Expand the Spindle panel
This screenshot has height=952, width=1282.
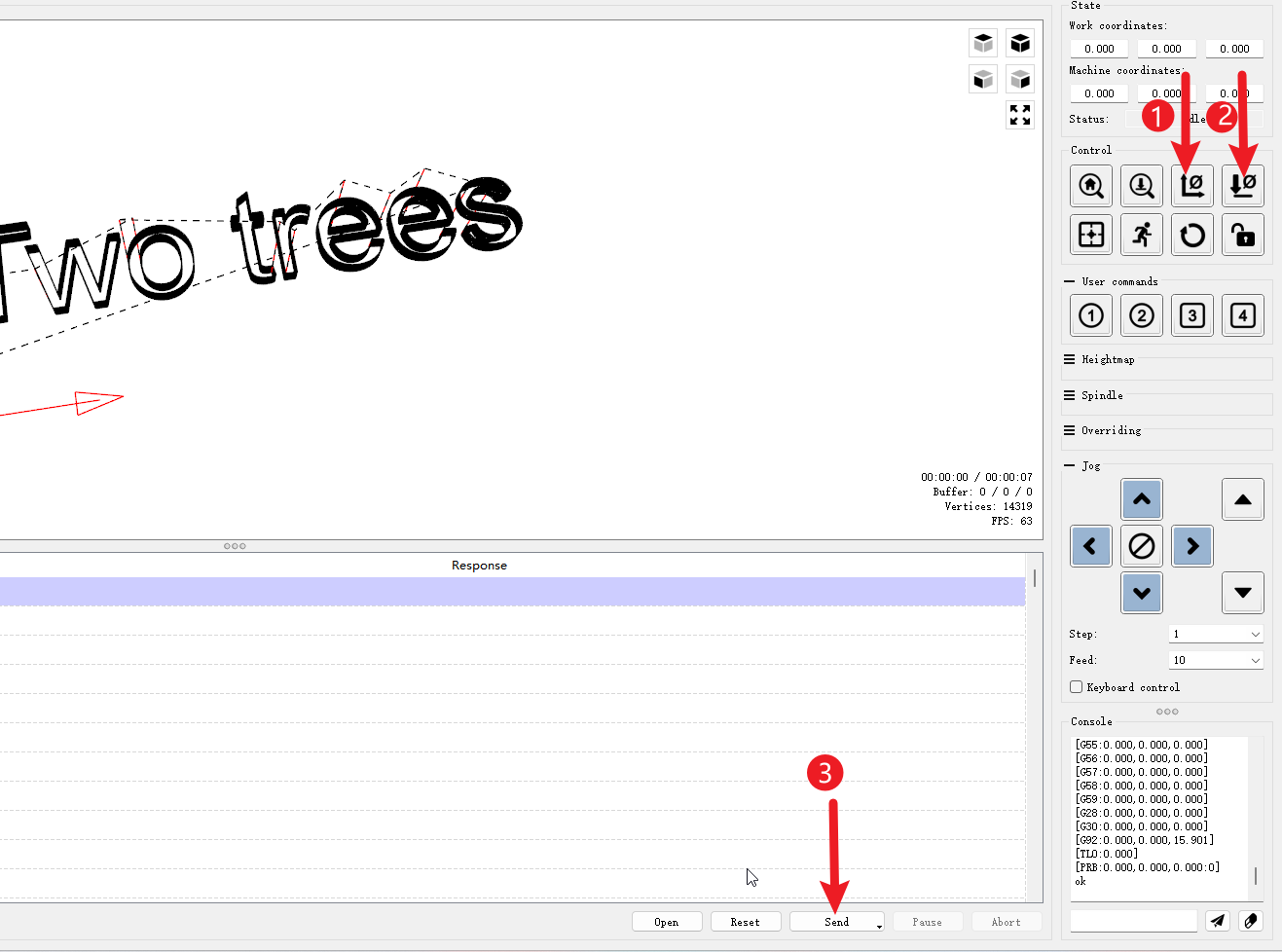[x=1100, y=395]
